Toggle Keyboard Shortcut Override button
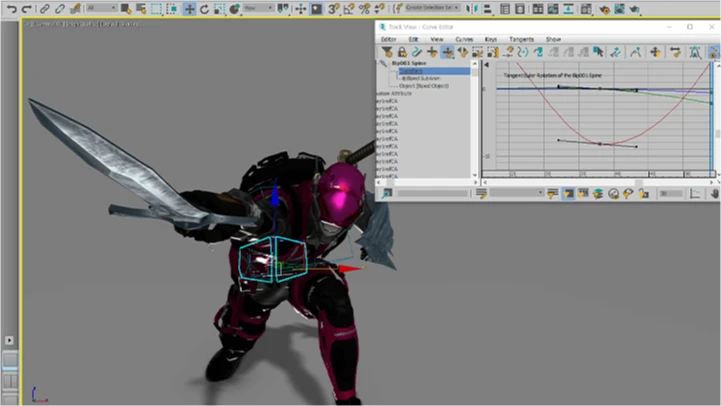Image resolution: width=721 pixels, height=406 pixels. coord(316,8)
